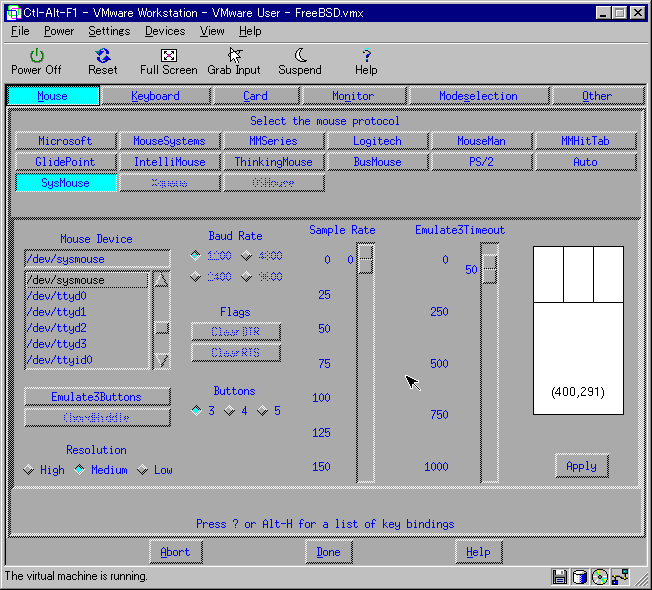Open the Power menu
Image resolution: width=652 pixels, height=590 pixels.
59,31
